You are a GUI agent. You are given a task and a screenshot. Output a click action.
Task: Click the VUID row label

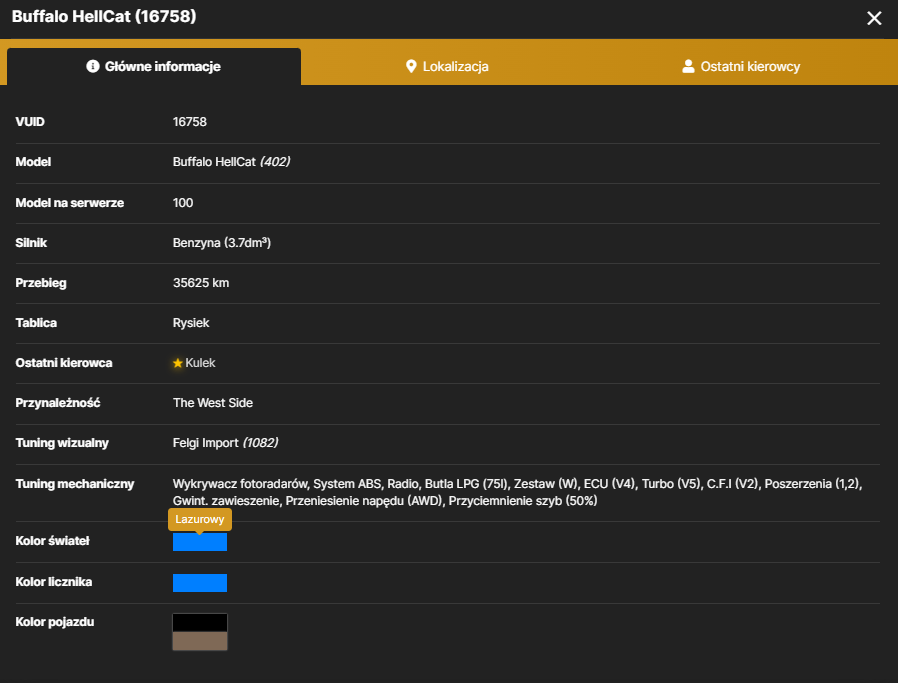point(30,122)
